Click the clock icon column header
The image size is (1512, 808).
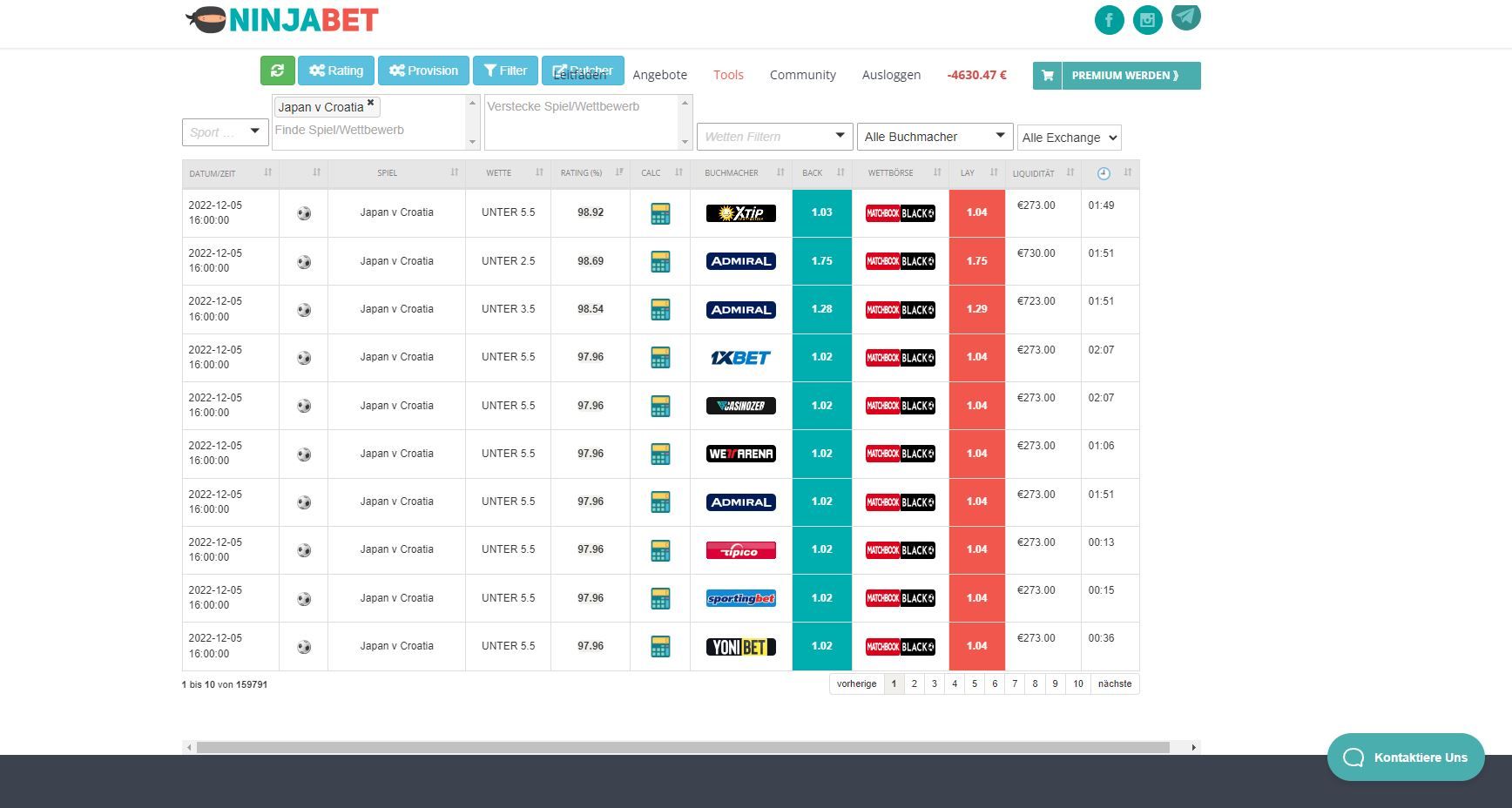(1104, 173)
